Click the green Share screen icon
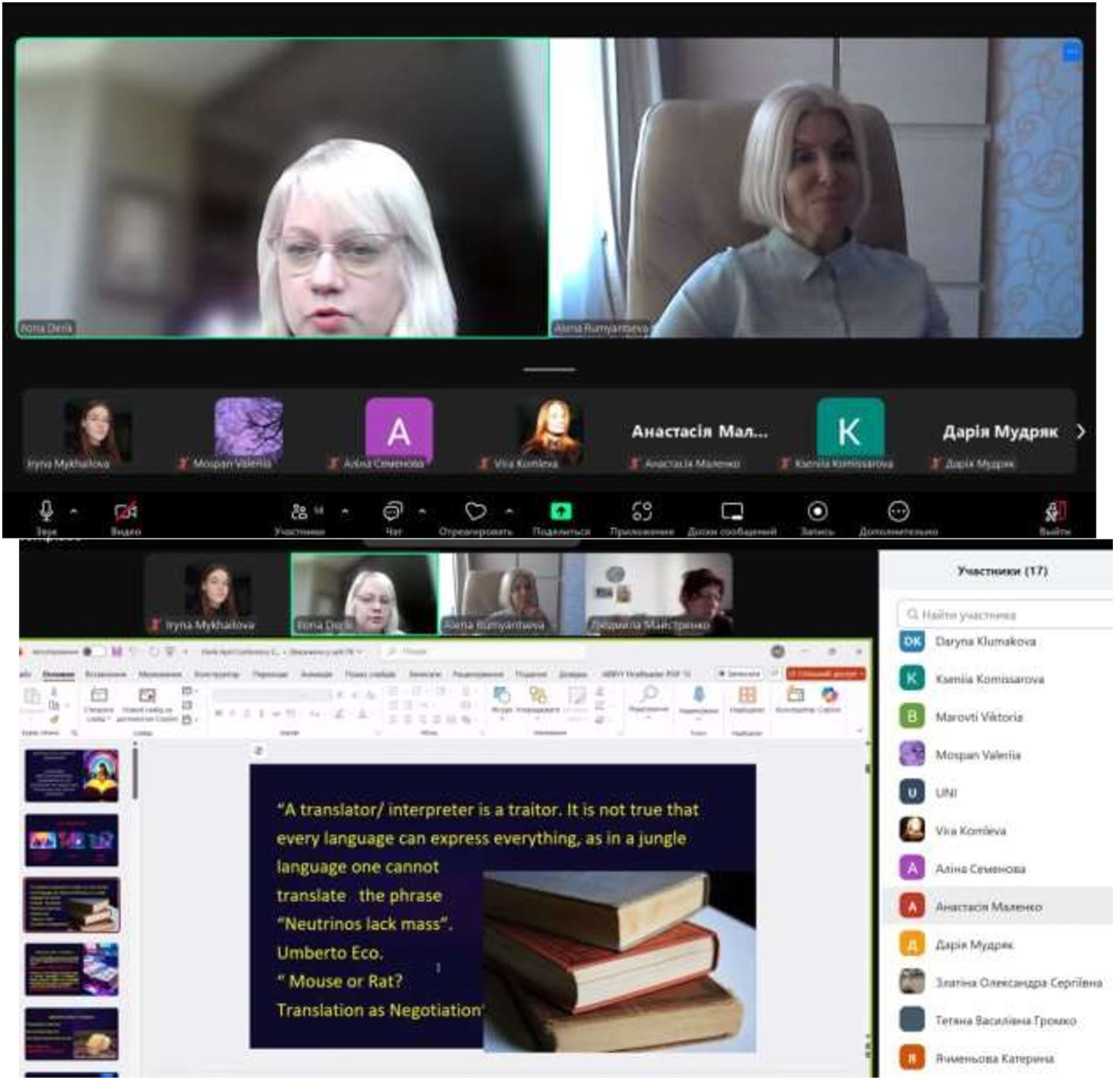The width and height of the screenshot is (1115, 1080). [560, 511]
